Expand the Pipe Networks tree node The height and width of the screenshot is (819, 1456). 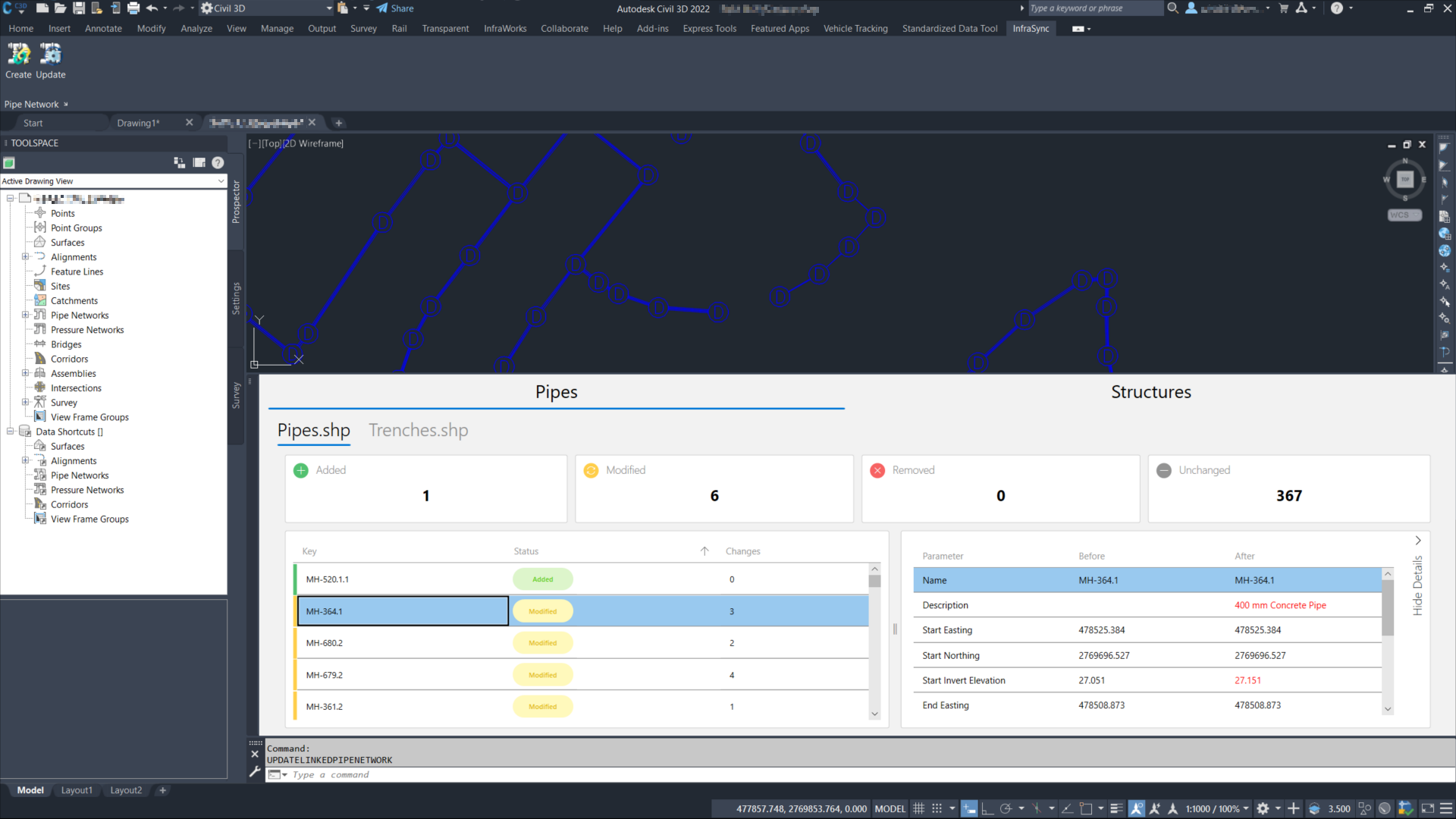pos(26,315)
